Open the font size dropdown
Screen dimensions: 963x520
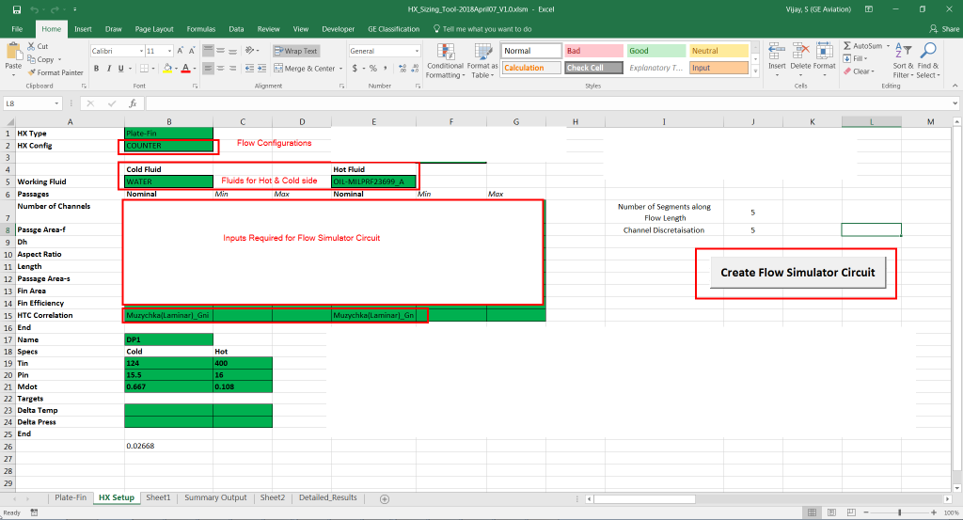[x=169, y=51]
